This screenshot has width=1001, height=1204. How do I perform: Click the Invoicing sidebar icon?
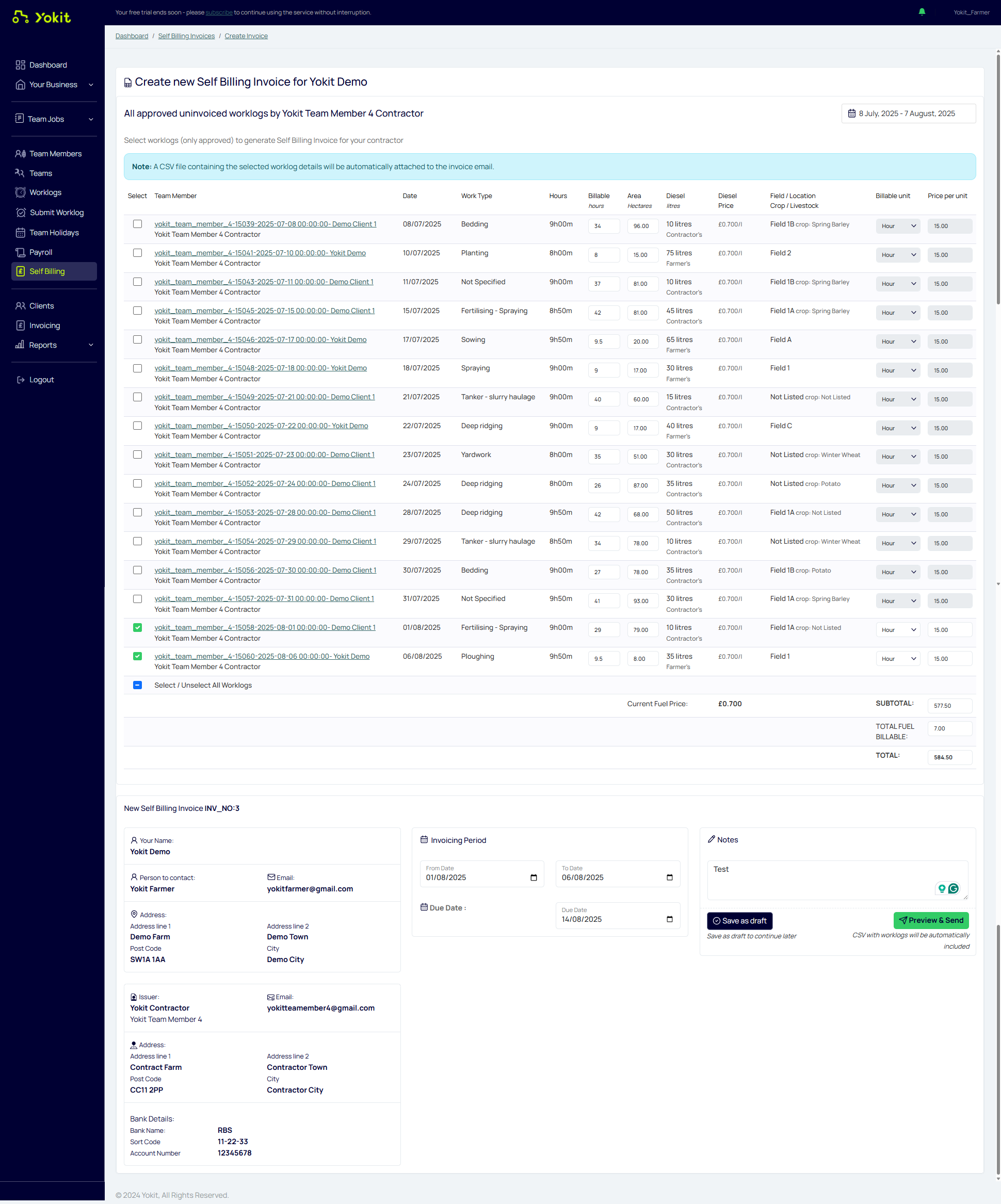coord(21,326)
